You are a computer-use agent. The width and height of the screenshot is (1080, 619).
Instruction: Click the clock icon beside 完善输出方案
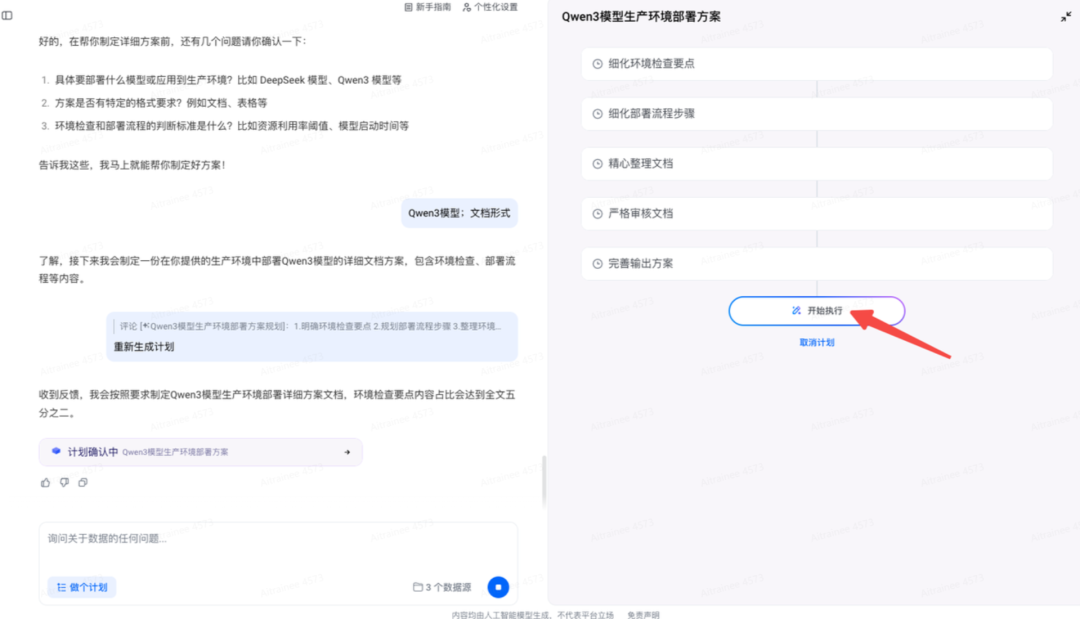coord(597,264)
